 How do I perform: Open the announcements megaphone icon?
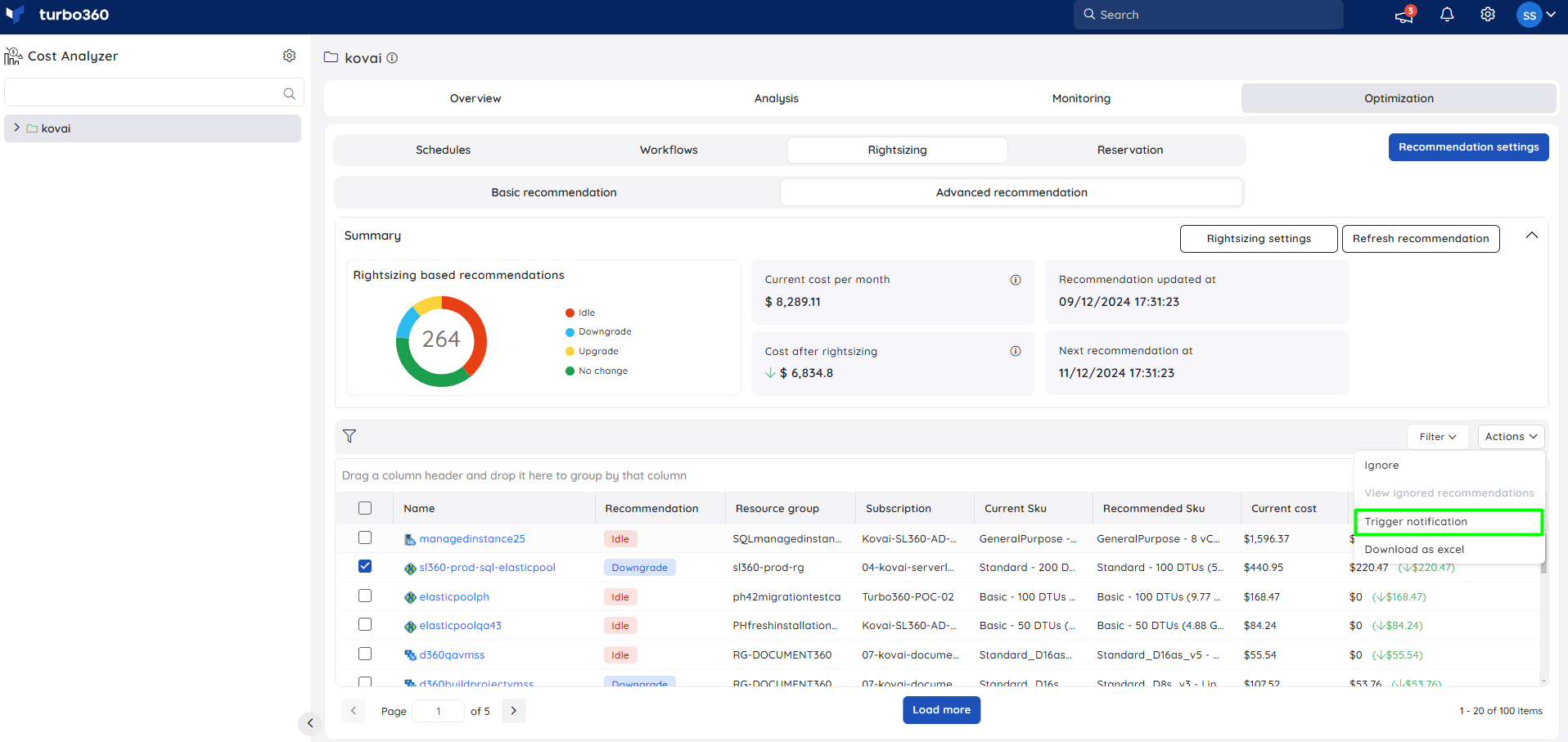click(1404, 16)
